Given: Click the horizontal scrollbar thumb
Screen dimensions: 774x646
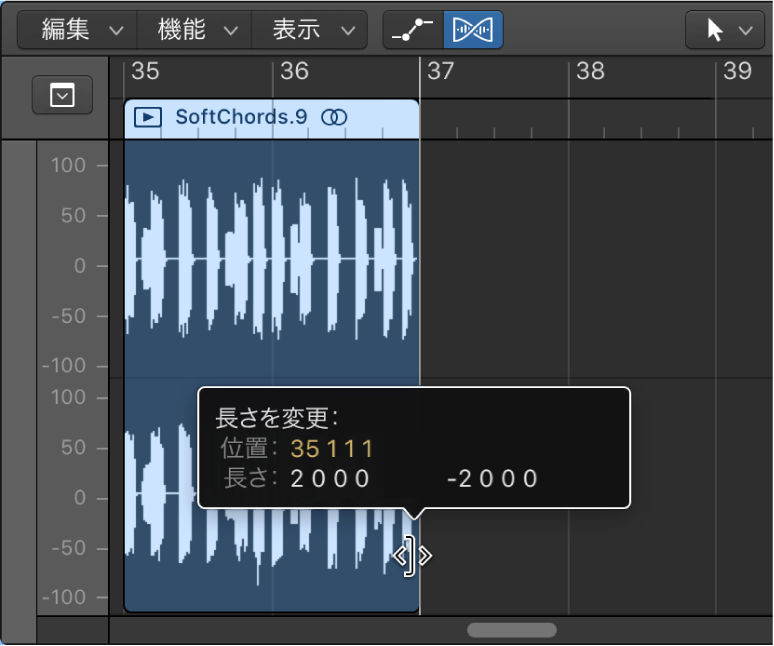Looking at the screenshot, I should pyautogui.click(x=512, y=630).
